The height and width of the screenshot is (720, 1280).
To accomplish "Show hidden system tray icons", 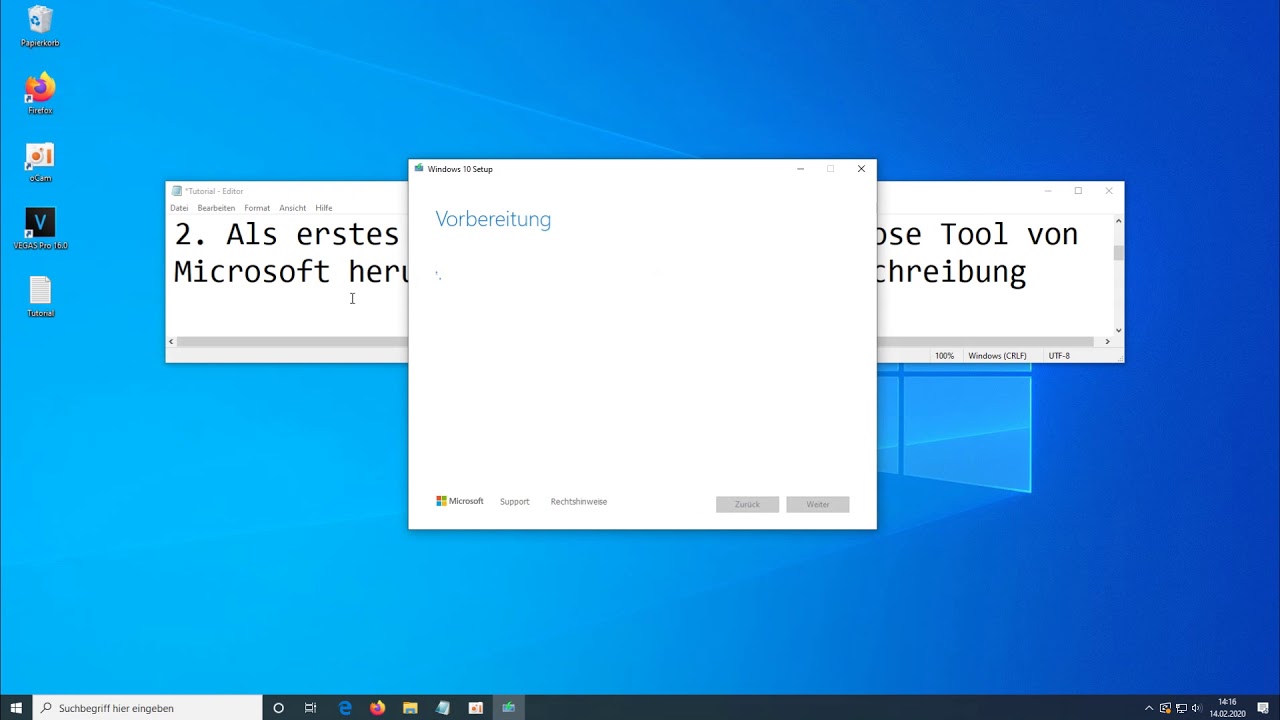I will [1149, 708].
